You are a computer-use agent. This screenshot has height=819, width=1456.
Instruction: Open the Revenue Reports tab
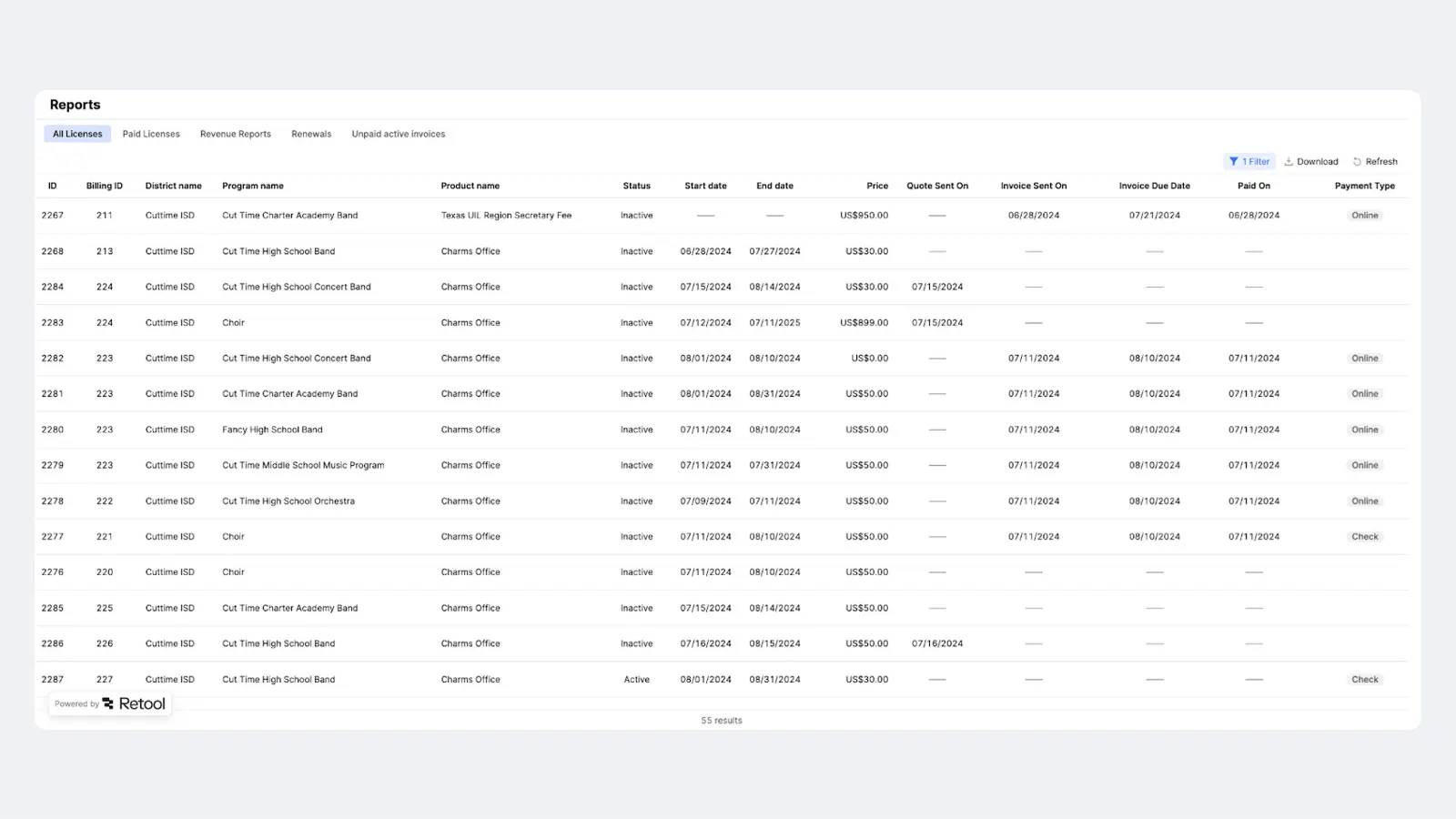[x=236, y=134]
